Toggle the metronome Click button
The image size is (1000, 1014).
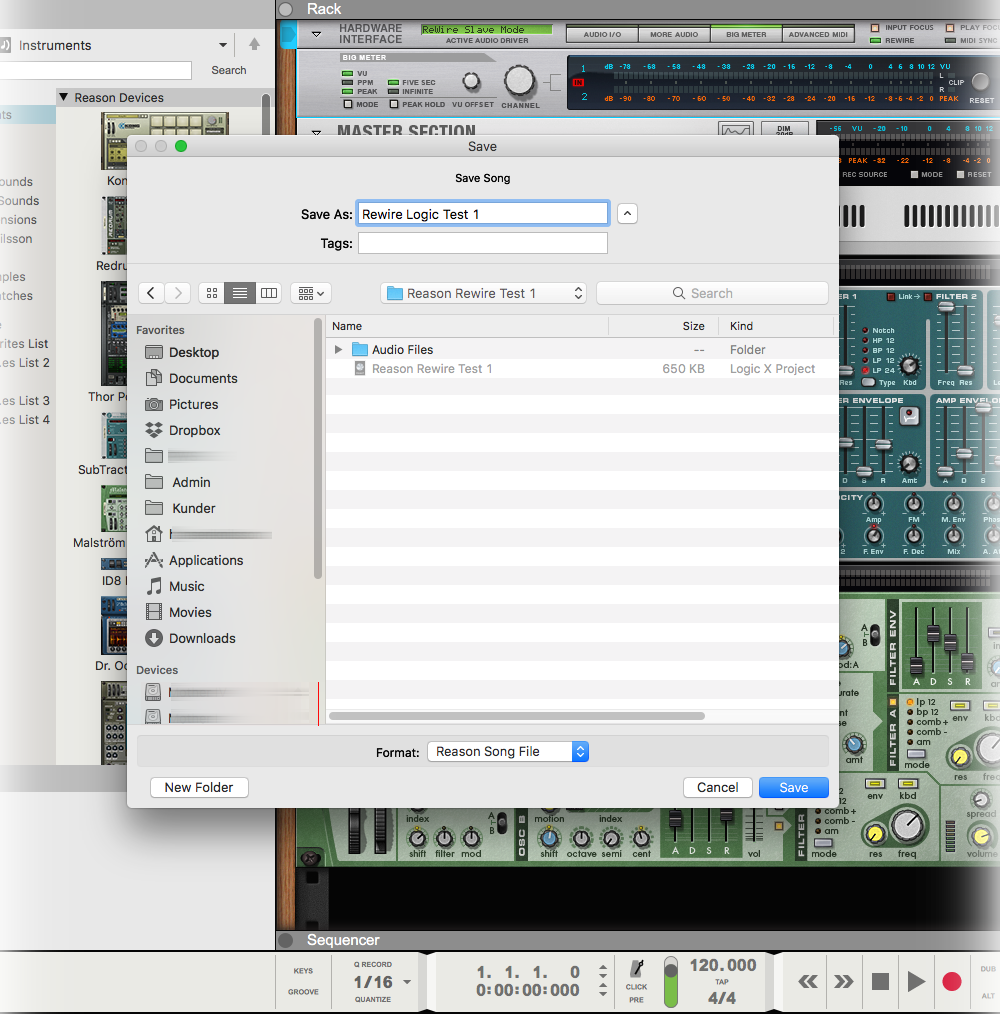pyautogui.click(x=636, y=968)
